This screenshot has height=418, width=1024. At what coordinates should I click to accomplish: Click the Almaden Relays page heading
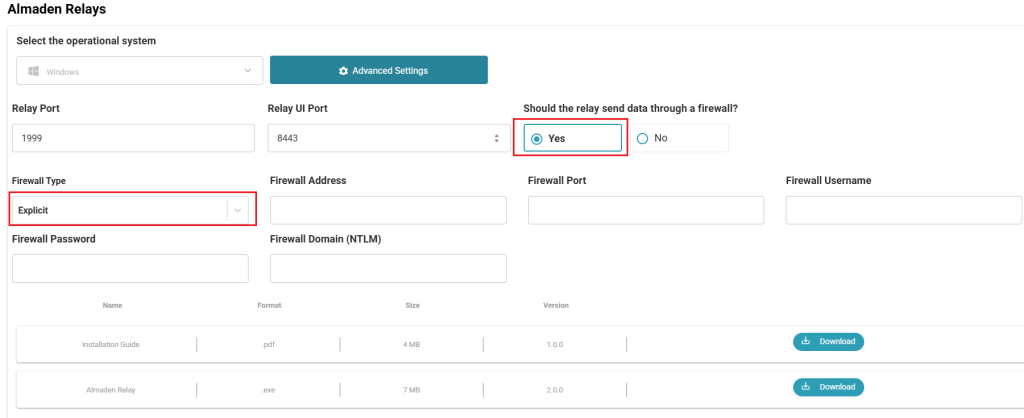tap(57, 9)
